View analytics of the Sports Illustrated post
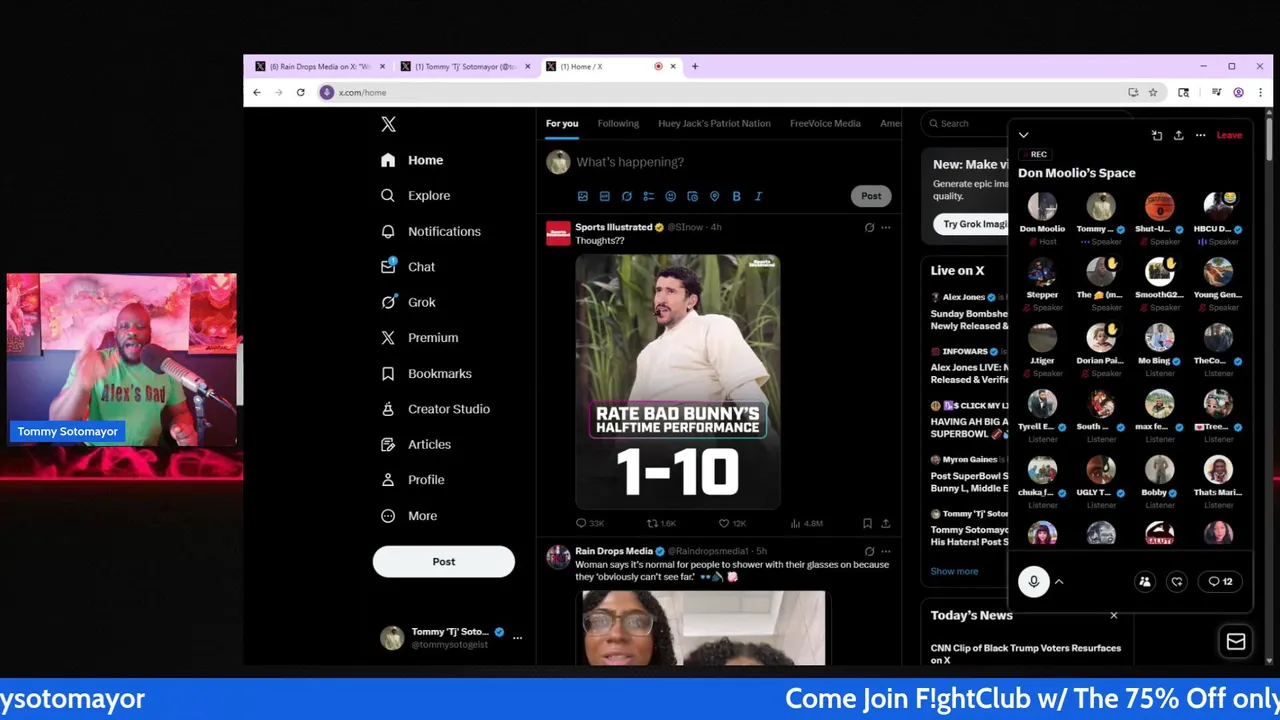Screen dimensions: 1280x720 [806, 523]
